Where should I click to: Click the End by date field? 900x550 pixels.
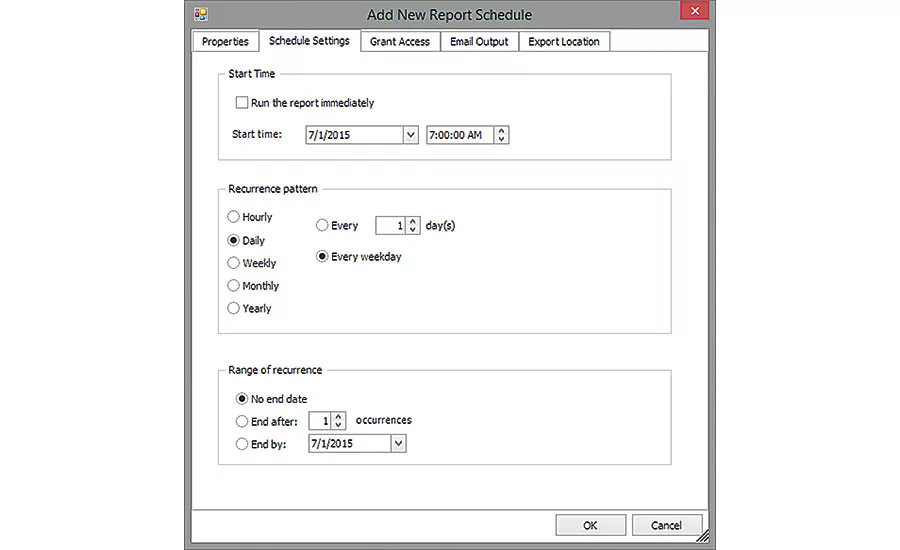(350, 443)
